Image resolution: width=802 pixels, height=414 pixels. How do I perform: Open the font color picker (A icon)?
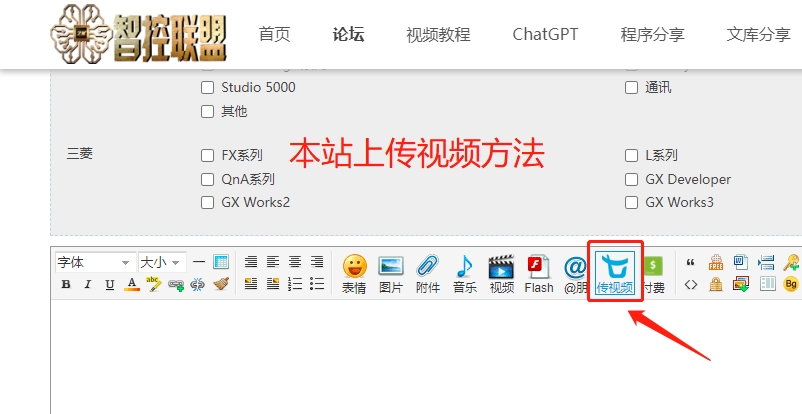(132, 284)
